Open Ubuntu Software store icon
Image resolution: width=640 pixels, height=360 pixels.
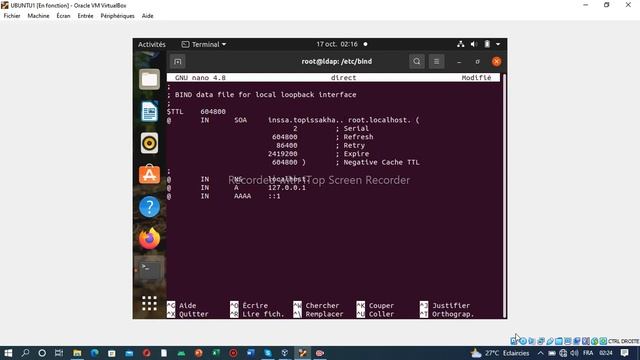(x=149, y=175)
